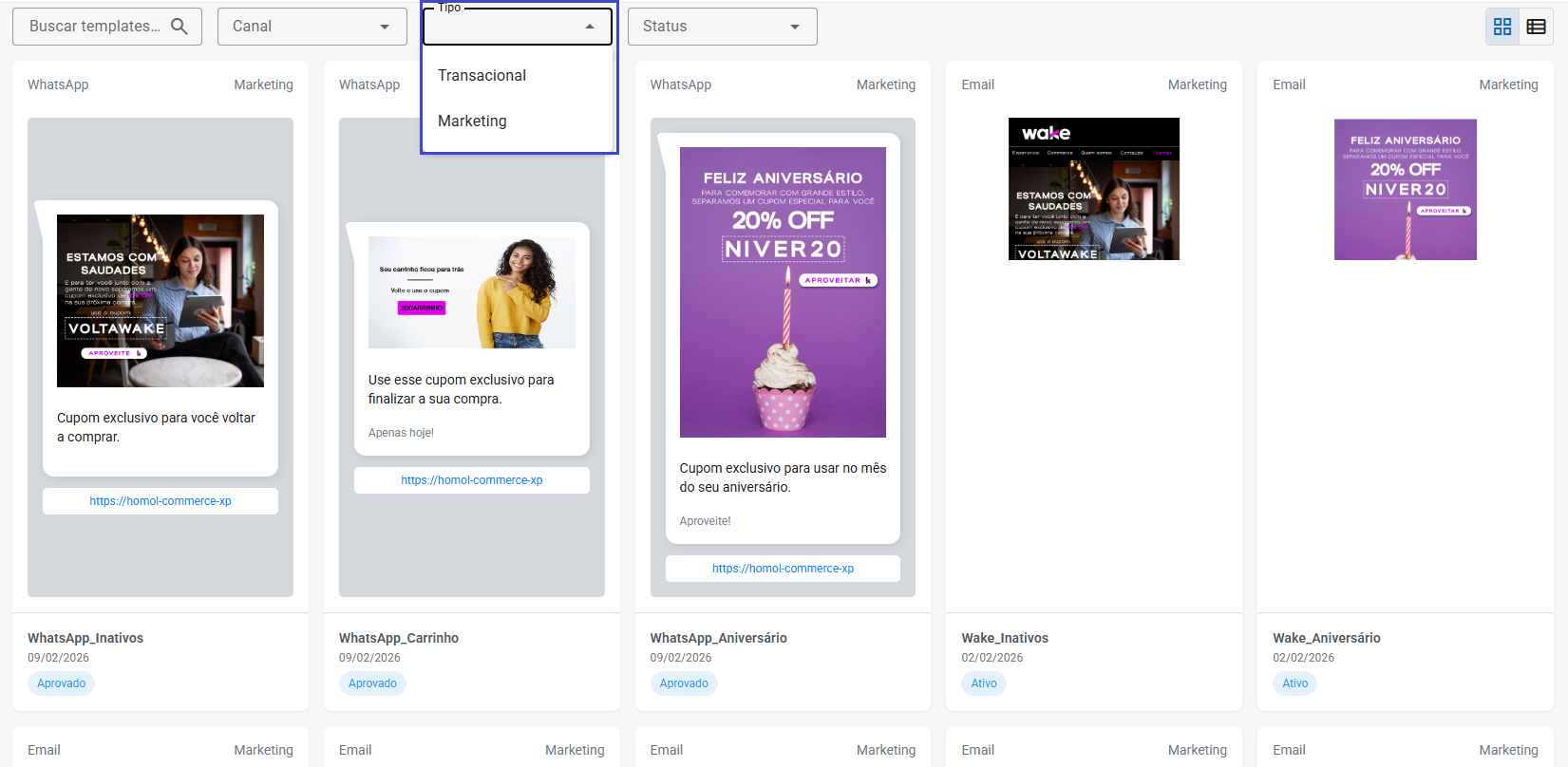This screenshot has height=767, width=1568.
Task: Click Ativo badge on Wake_Inativos
Action: click(x=984, y=683)
